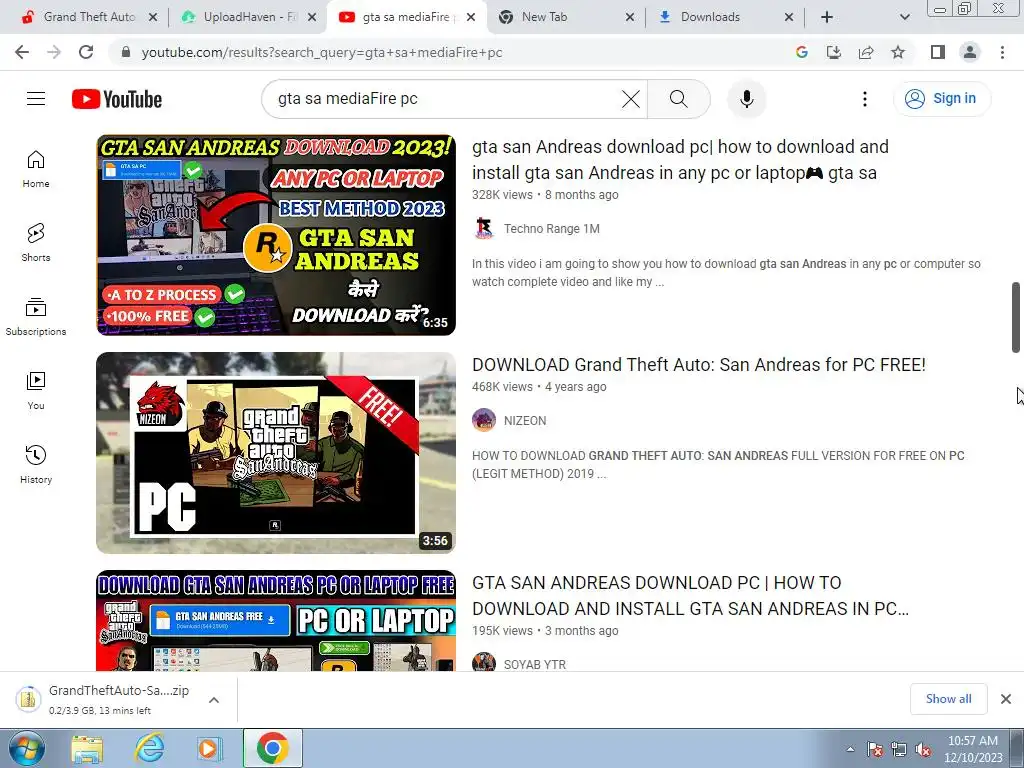Expand download item options chevron
1024x768 pixels.
(214, 700)
